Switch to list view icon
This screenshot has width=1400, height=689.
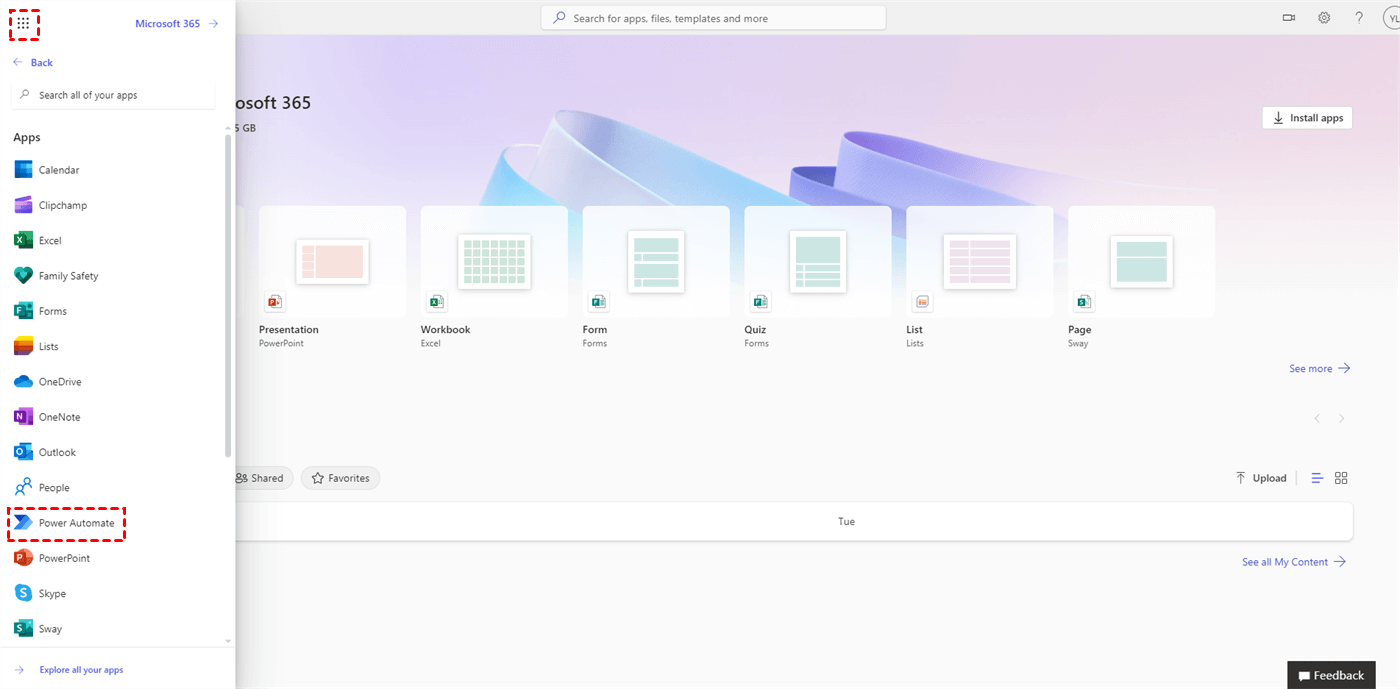pos(1317,478)
